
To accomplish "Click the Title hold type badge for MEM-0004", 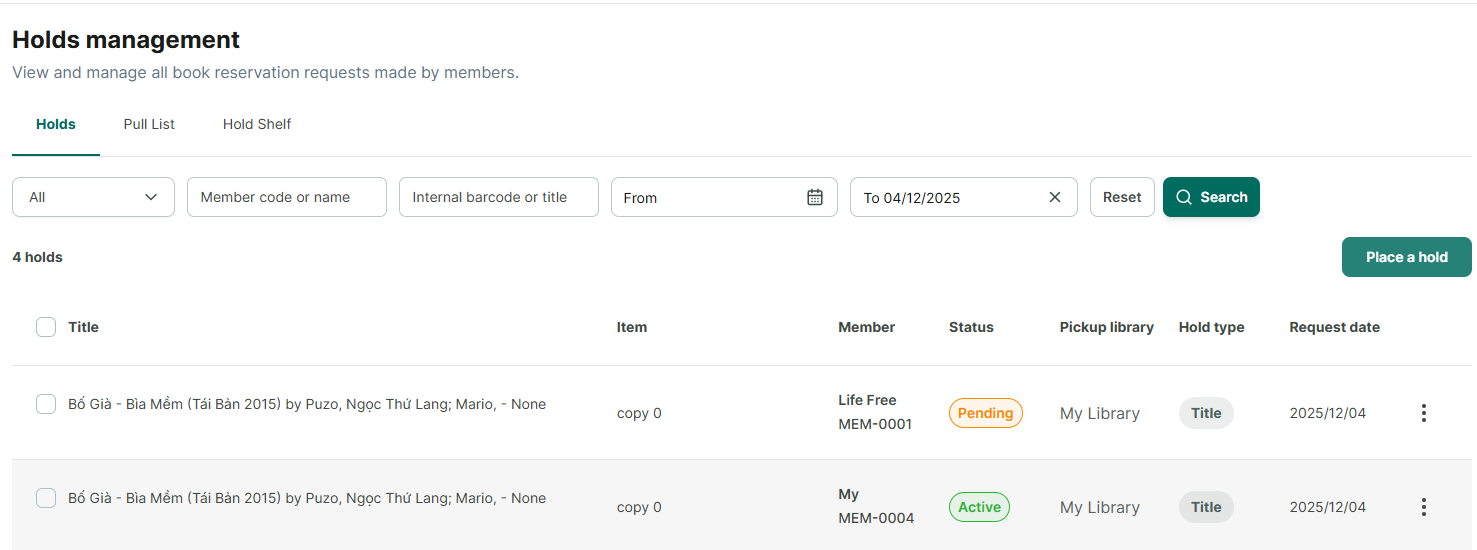I will (x=1206, y=507).
